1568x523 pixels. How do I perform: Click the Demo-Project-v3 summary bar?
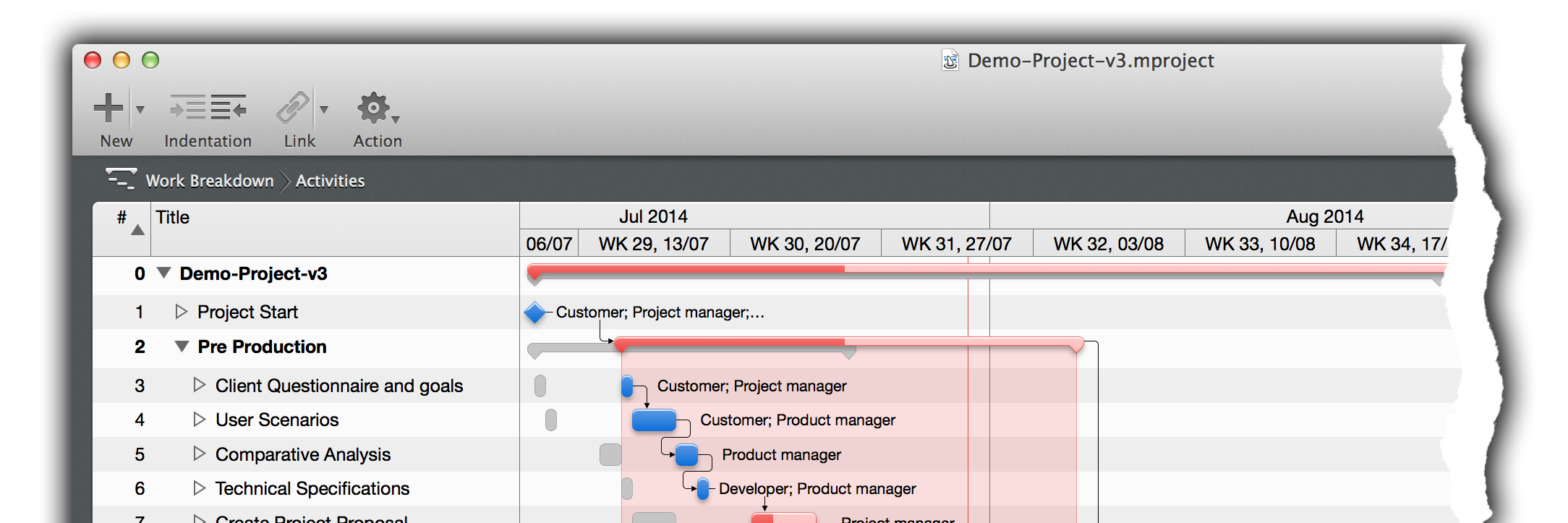pyautogui.click(x=986, y=271)
